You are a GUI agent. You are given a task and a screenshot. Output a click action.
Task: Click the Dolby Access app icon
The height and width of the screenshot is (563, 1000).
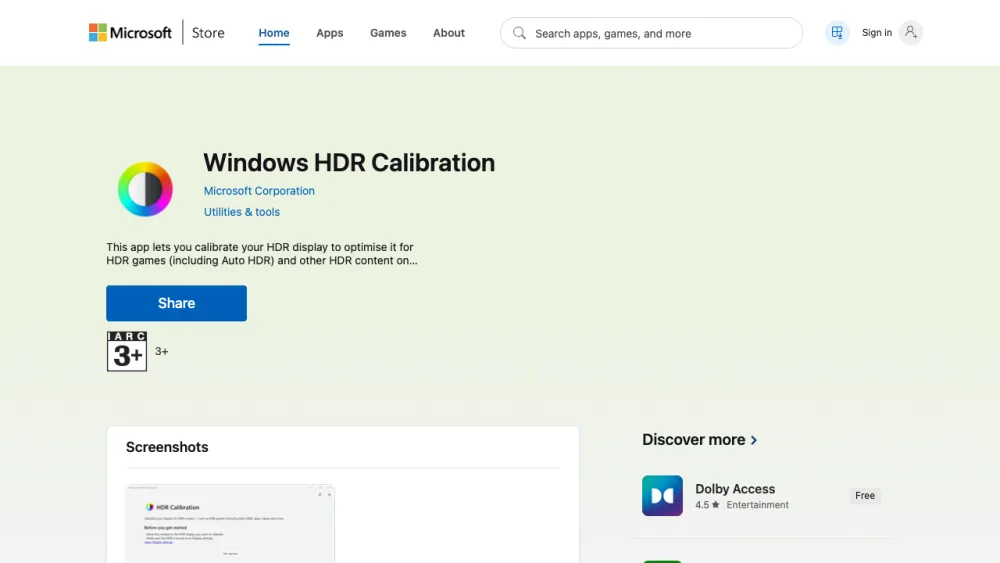coord(662,495)
